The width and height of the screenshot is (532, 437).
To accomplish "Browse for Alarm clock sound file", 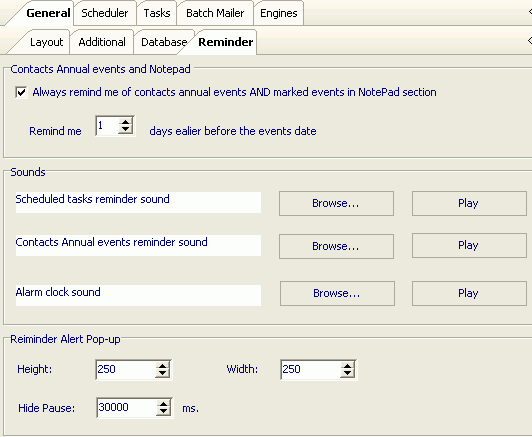I will 337,293.
